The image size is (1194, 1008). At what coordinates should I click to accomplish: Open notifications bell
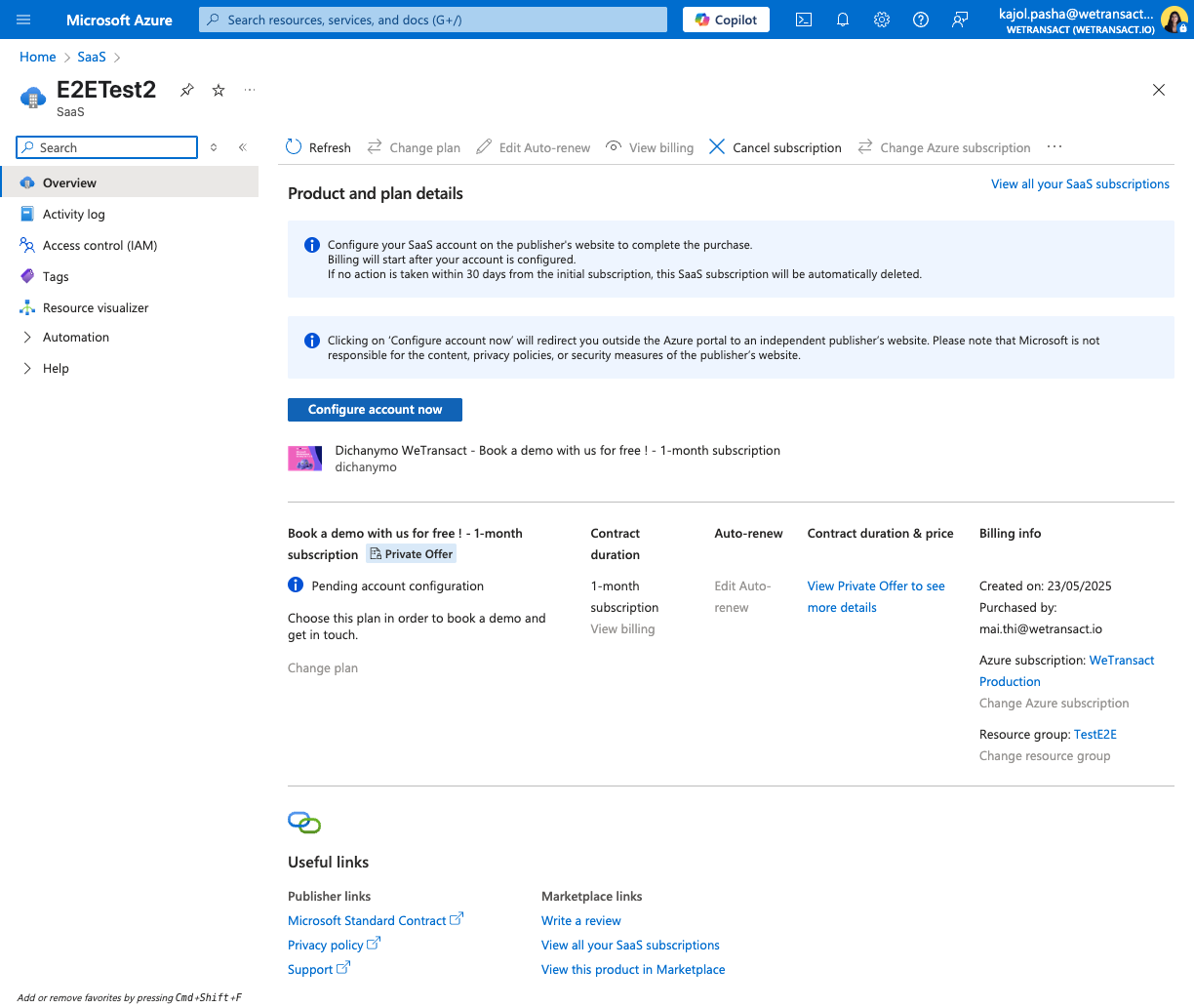[x=843, y=20]
